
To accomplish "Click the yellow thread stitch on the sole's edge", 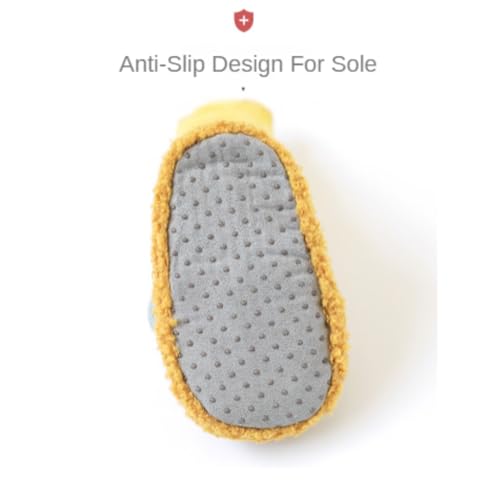I will 176,322.
